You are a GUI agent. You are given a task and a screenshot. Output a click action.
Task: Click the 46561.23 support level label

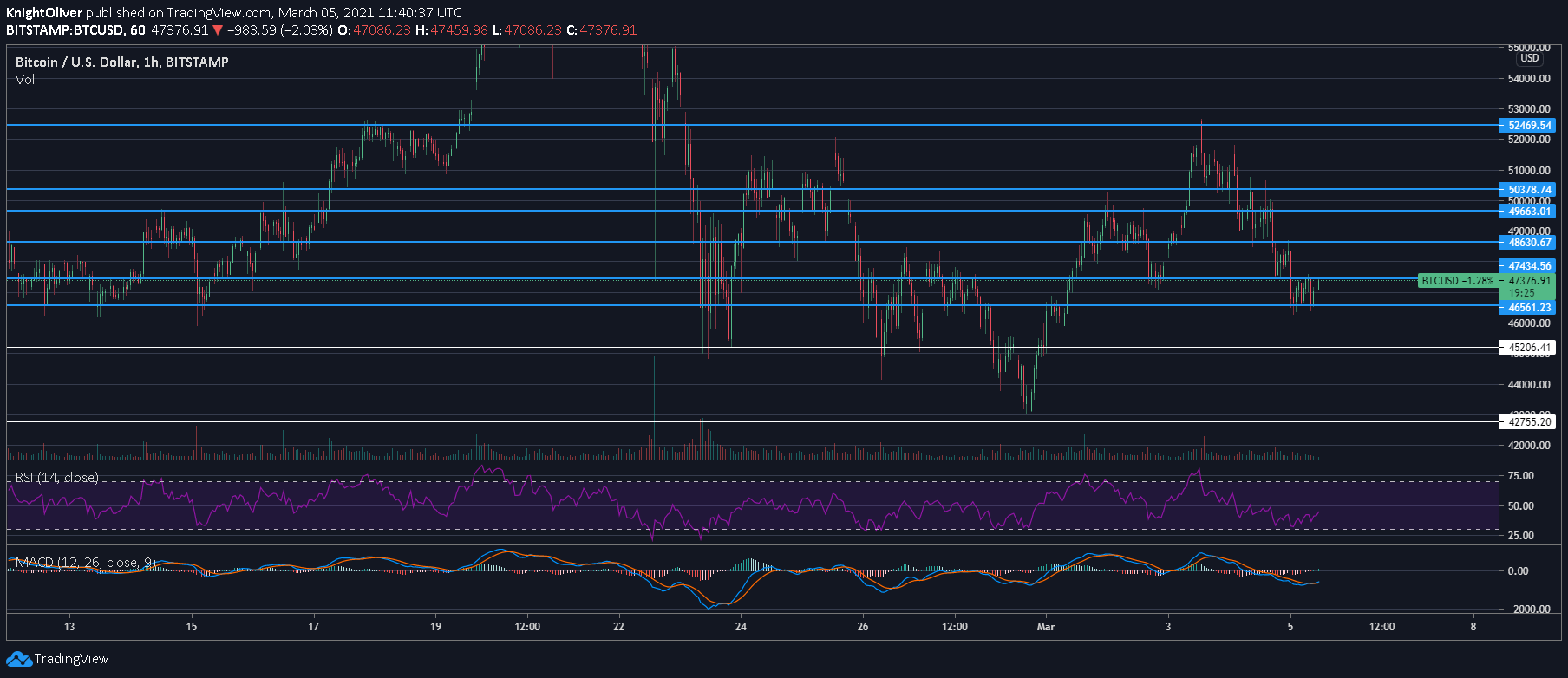[x=1527, y=308]
